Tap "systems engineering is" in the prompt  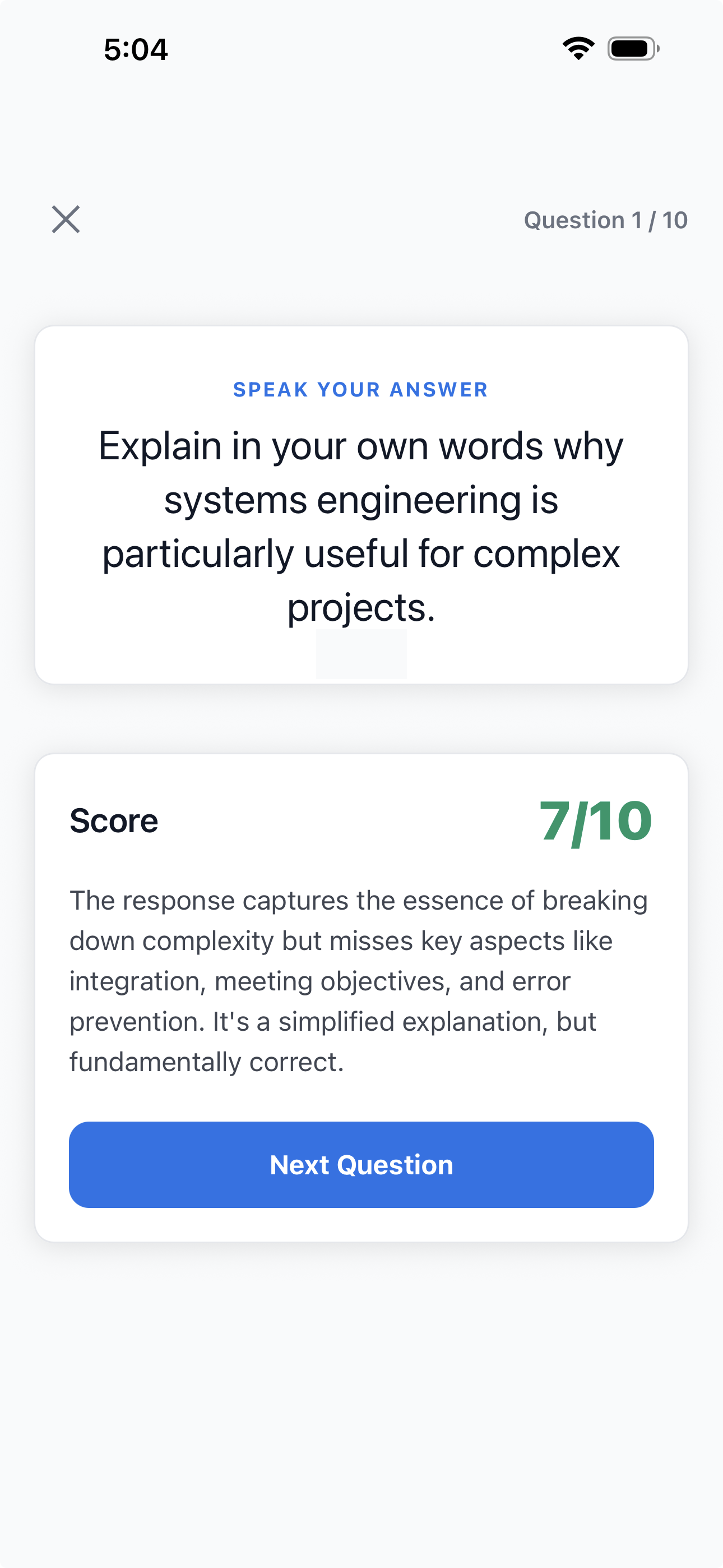[x=361, y=500]
